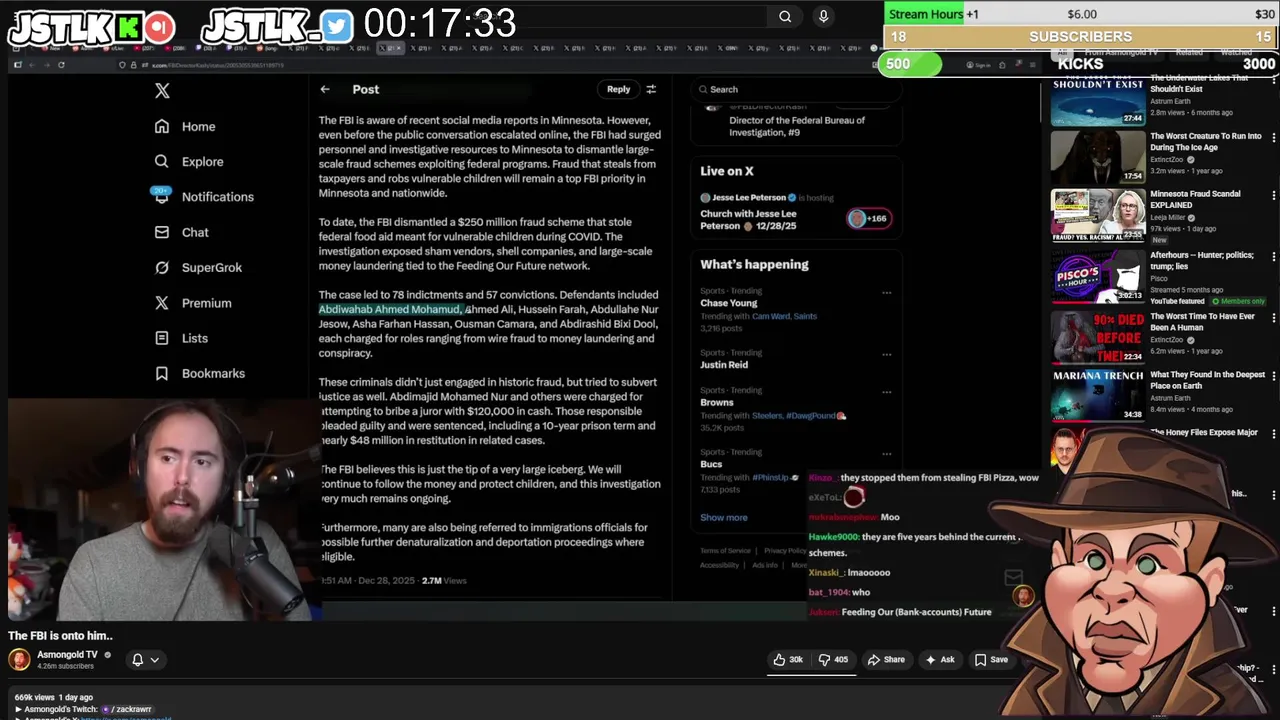
Task: Go back with the Post arrow
Action: coord(325,89)
